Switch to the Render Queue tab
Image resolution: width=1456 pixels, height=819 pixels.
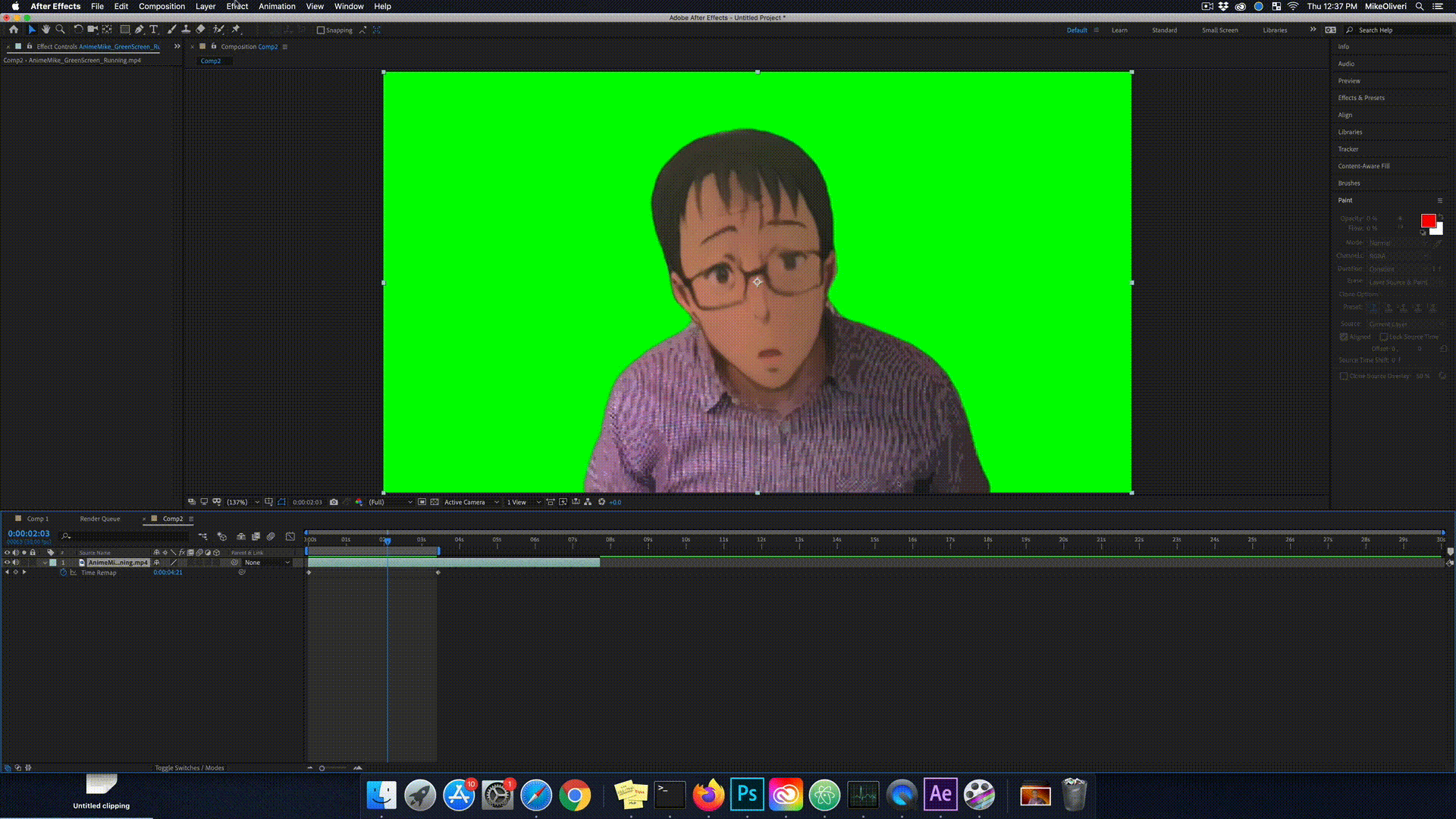[x=100, y=519]
